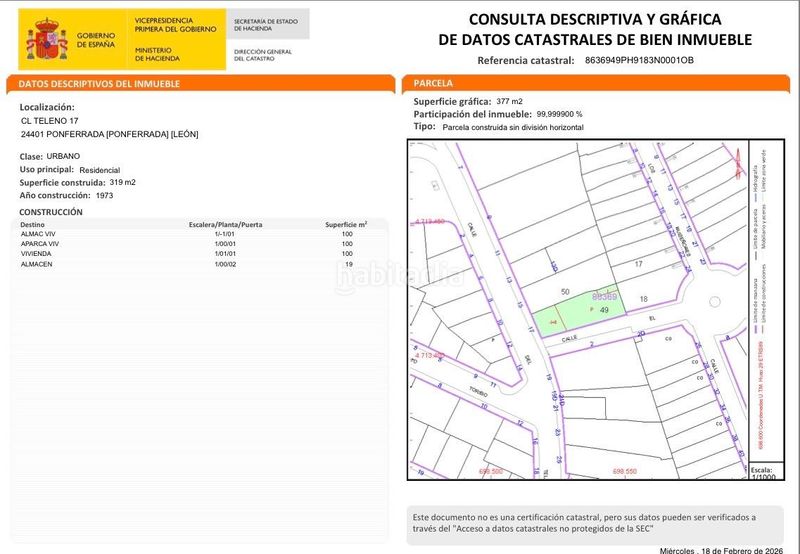Image resolution: width=800 pixels, height=554 pixels.
Task: Click the "Participación del inmueble:" label
Action: 472,114
